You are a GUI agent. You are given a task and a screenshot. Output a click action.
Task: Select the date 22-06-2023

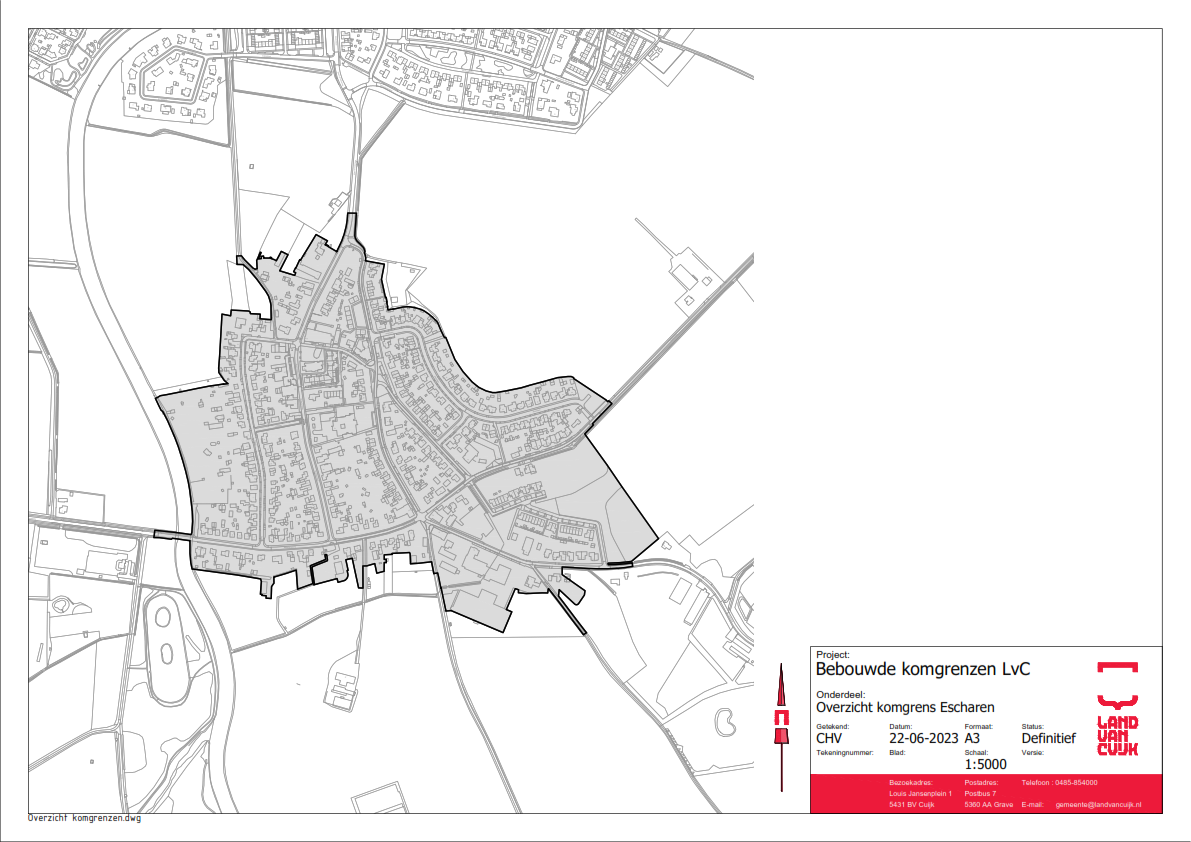[923, 739]
